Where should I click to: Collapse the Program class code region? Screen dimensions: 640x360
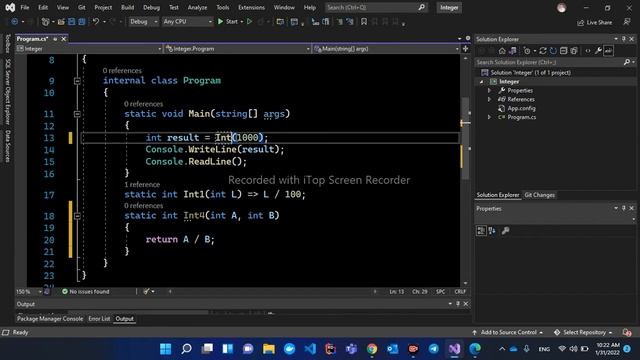pos(77,81)
